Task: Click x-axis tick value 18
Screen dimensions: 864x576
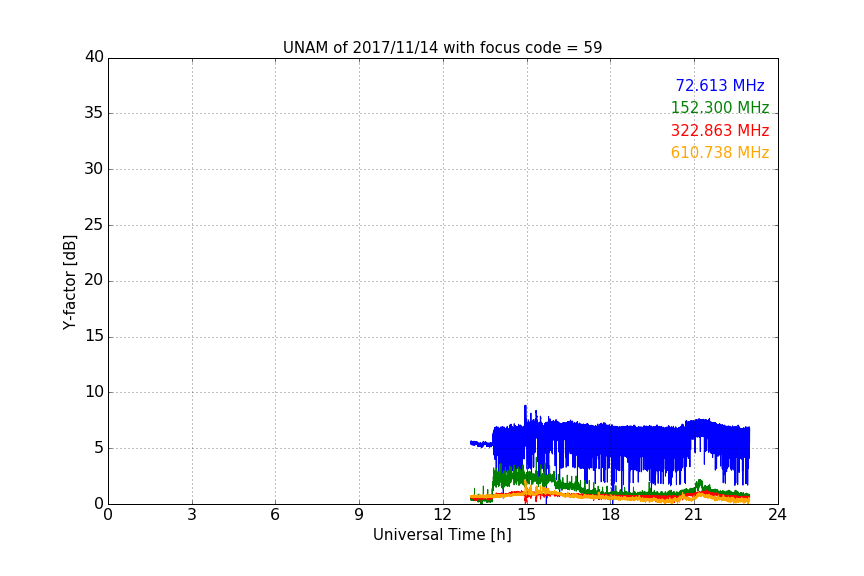Action: pyautogui.click(x=611, y=515)
